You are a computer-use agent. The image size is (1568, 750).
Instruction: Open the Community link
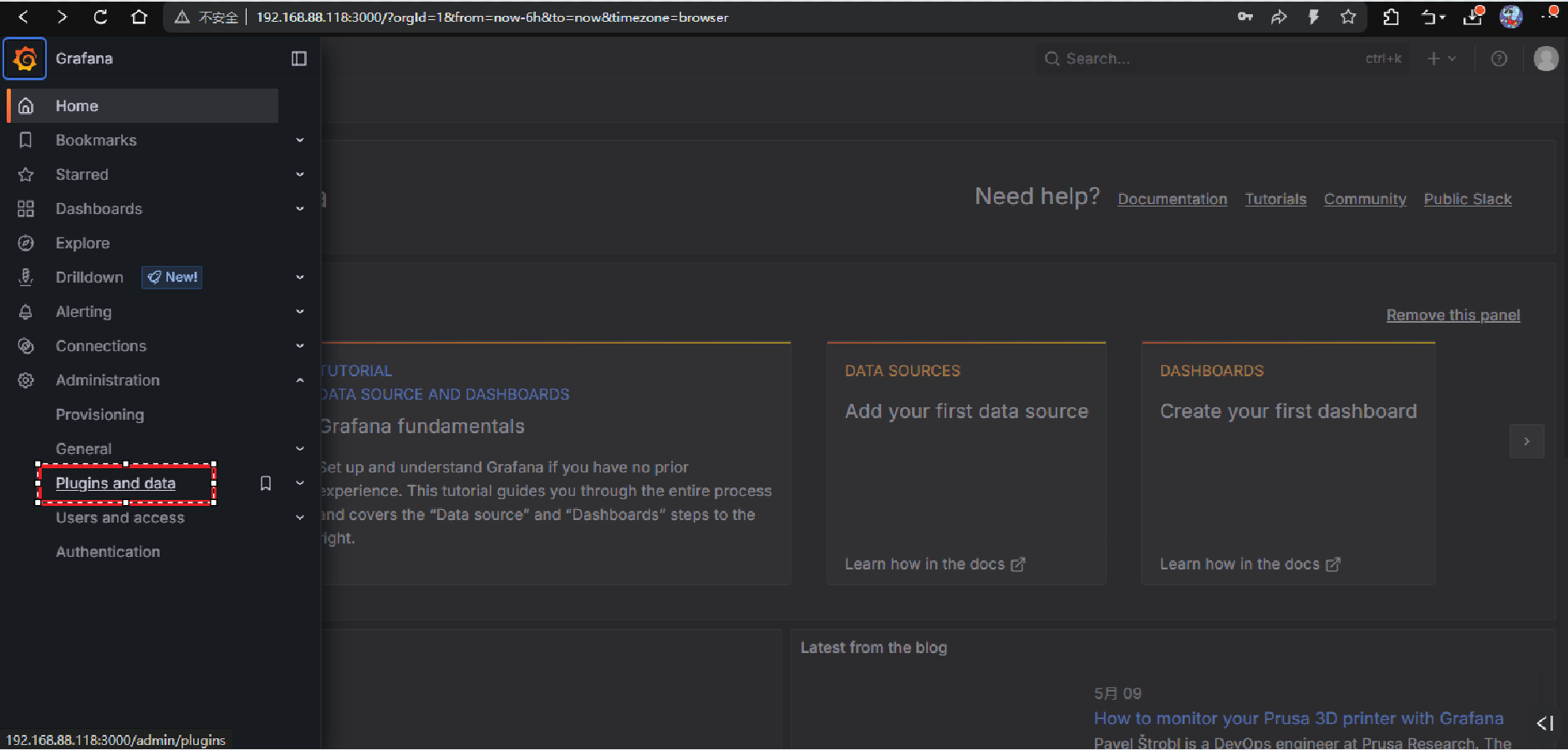coord(1365,199)
